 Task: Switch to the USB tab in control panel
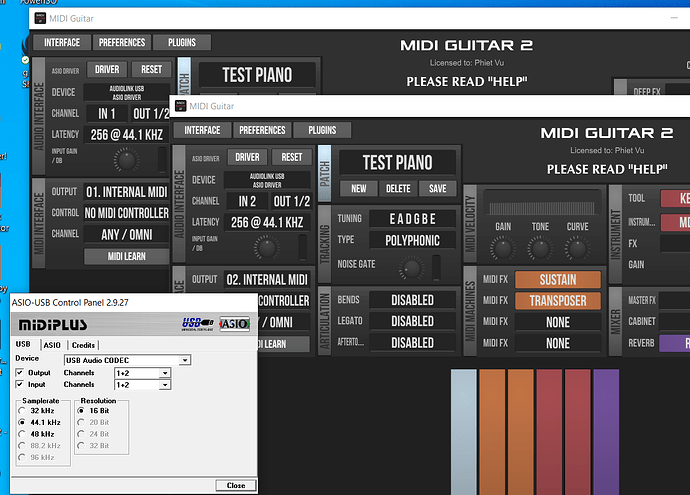tap(23, 344)
